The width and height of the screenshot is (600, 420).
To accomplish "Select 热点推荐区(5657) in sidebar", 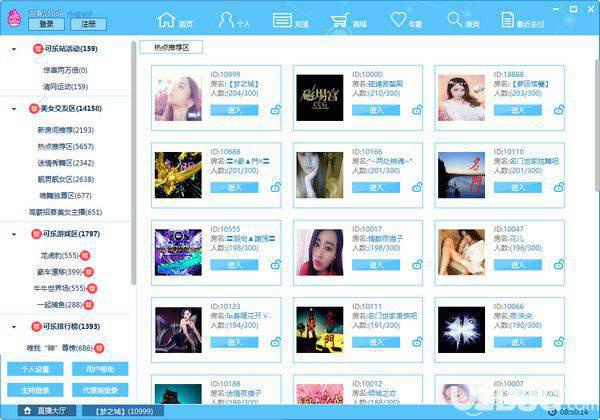I will click(65, 147).
